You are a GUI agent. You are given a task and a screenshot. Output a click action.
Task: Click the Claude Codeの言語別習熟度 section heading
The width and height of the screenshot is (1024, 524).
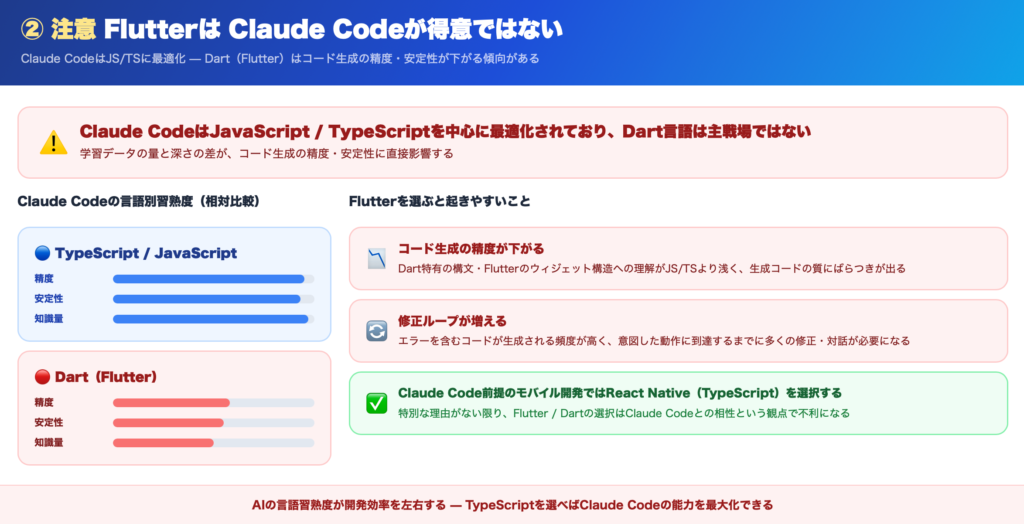(139, 201)
